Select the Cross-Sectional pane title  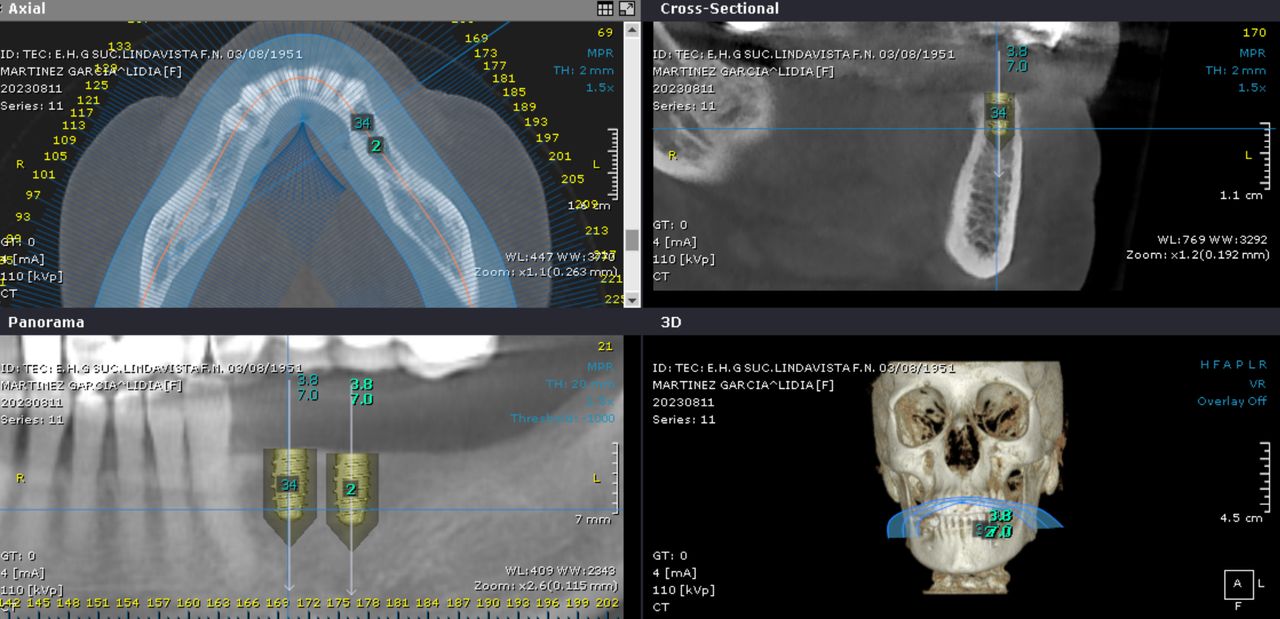[x=719, y=9]
